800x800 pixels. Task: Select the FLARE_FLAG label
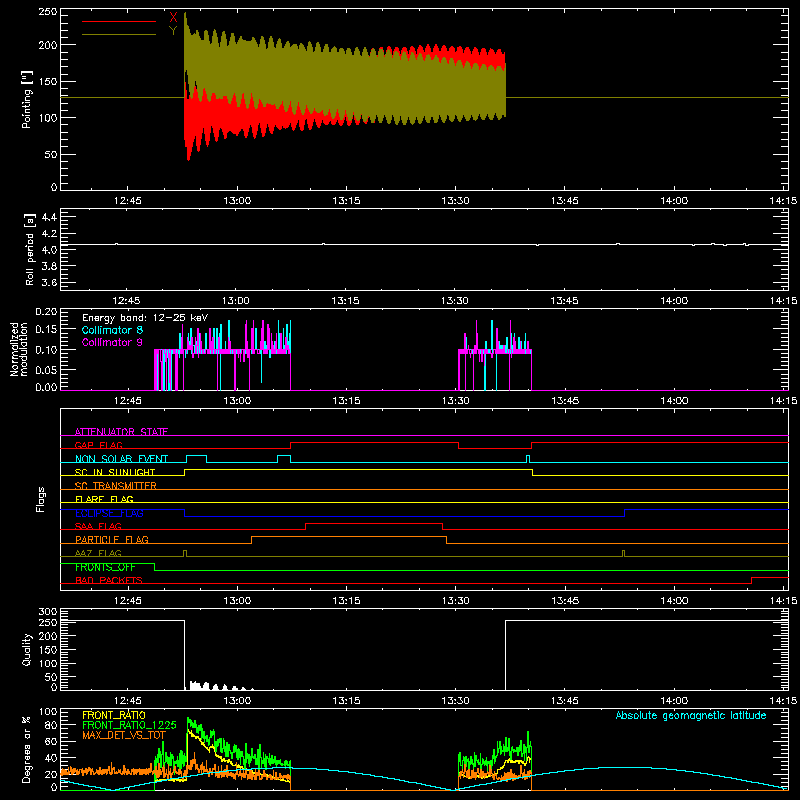pos(104,499)
